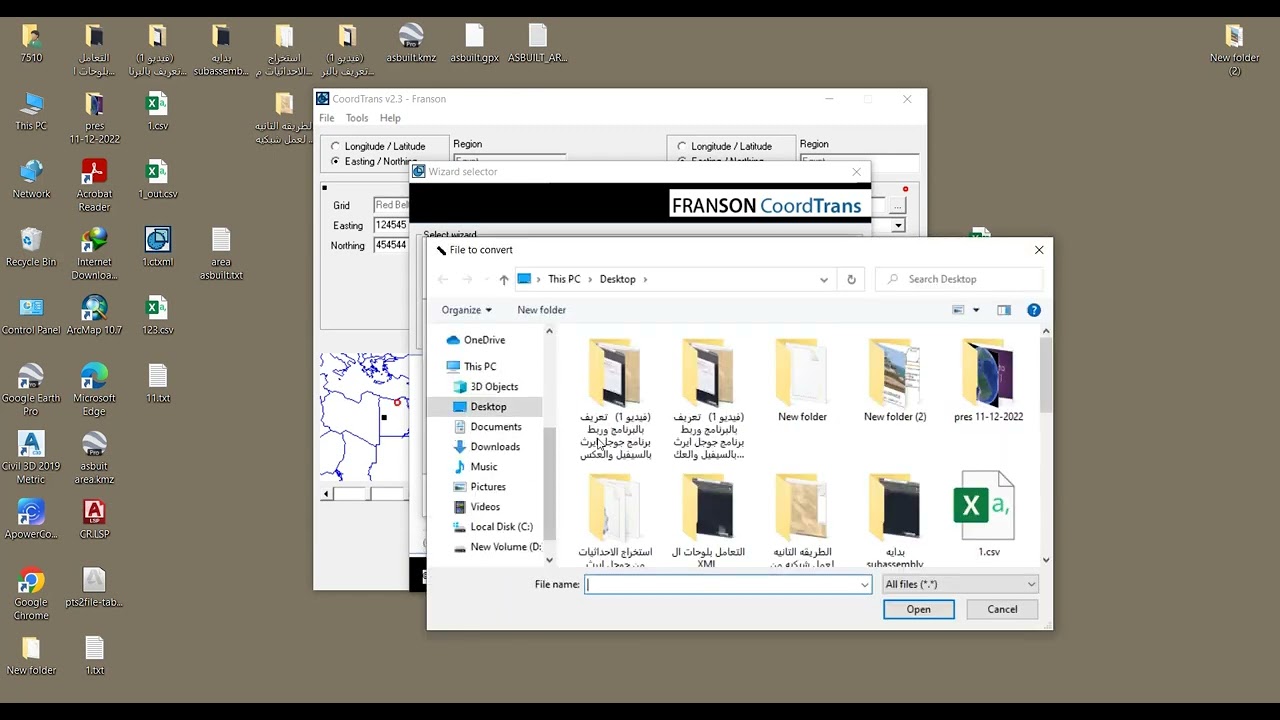Image resolution: width=1280 pixels, height=720 pixels.
Task: Select 3D Objects in navigation pane
Action: (x=494, y=387)
